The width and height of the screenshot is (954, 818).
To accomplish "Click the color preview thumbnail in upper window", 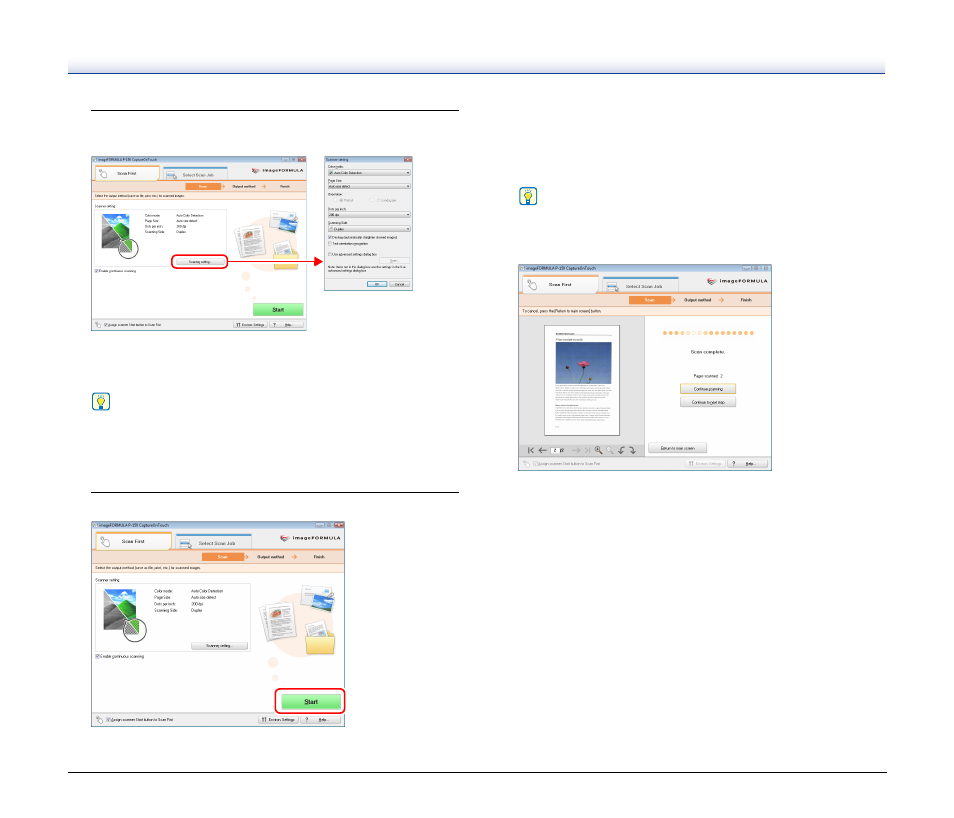I will [119, 234].
